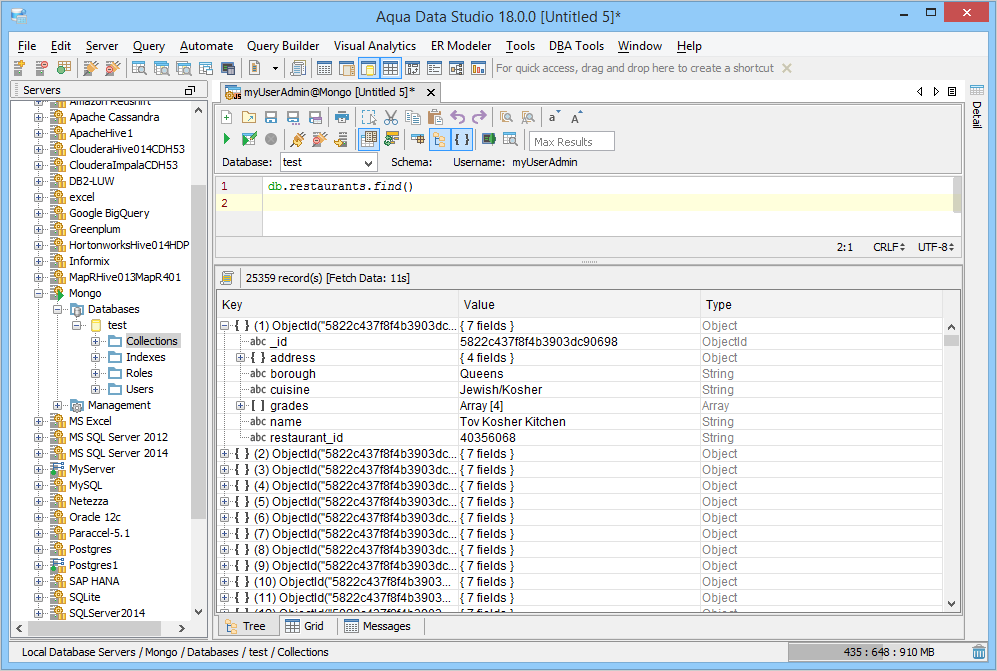This screenshot has height=671, width=997.
Task: Click the Print icon in editor toolbar
Action: coord(342,117)
